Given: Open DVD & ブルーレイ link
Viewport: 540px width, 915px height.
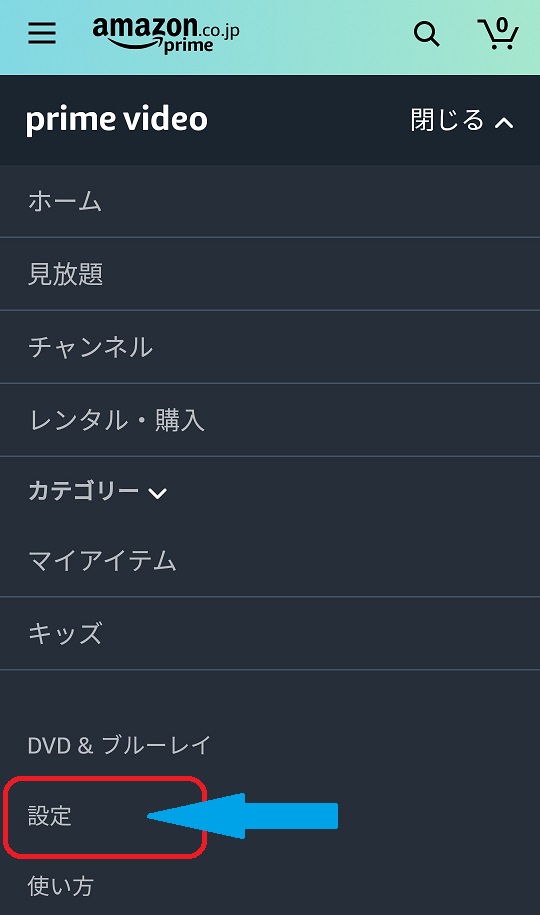Looking at the screenshot, I should click(119, 745).
